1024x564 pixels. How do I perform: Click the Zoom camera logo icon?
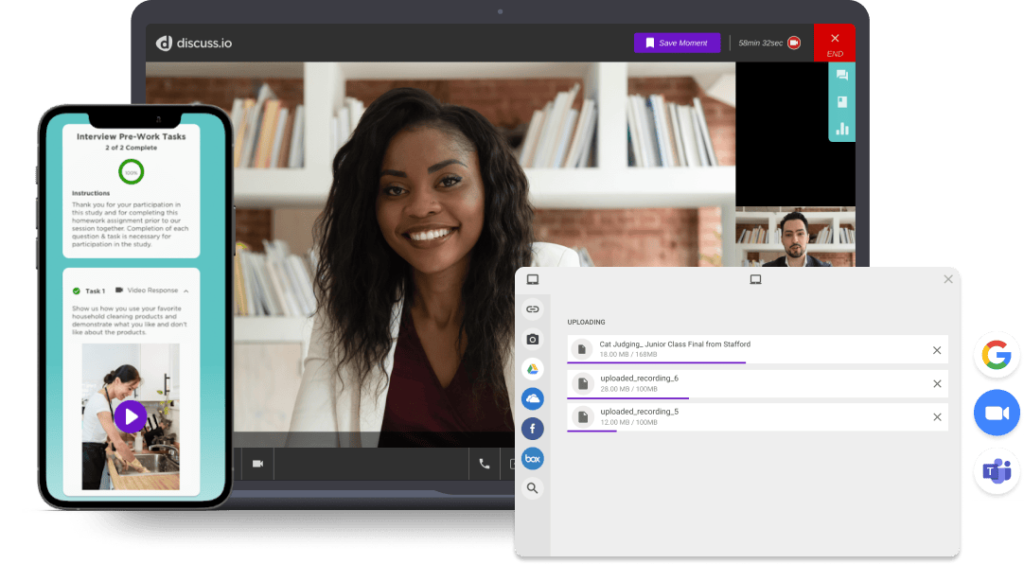click(997, 413)
